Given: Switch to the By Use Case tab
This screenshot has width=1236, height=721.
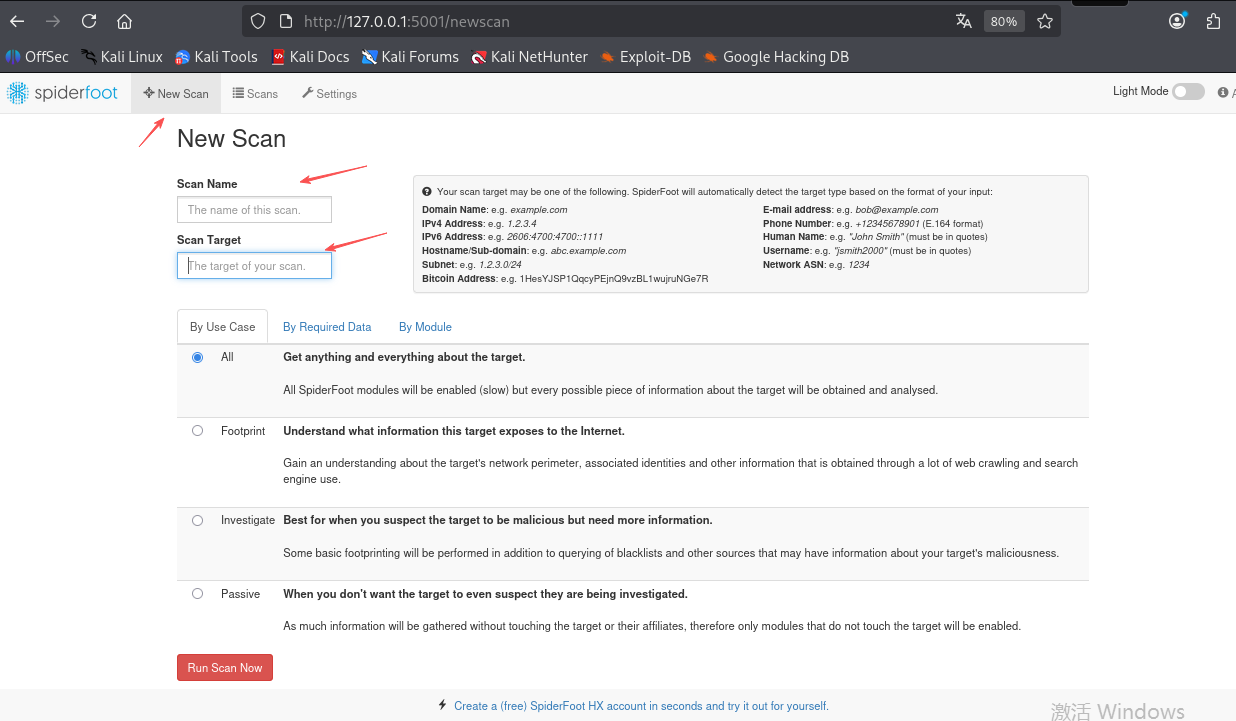Looking at the screenshot, I should coord(222,327).
